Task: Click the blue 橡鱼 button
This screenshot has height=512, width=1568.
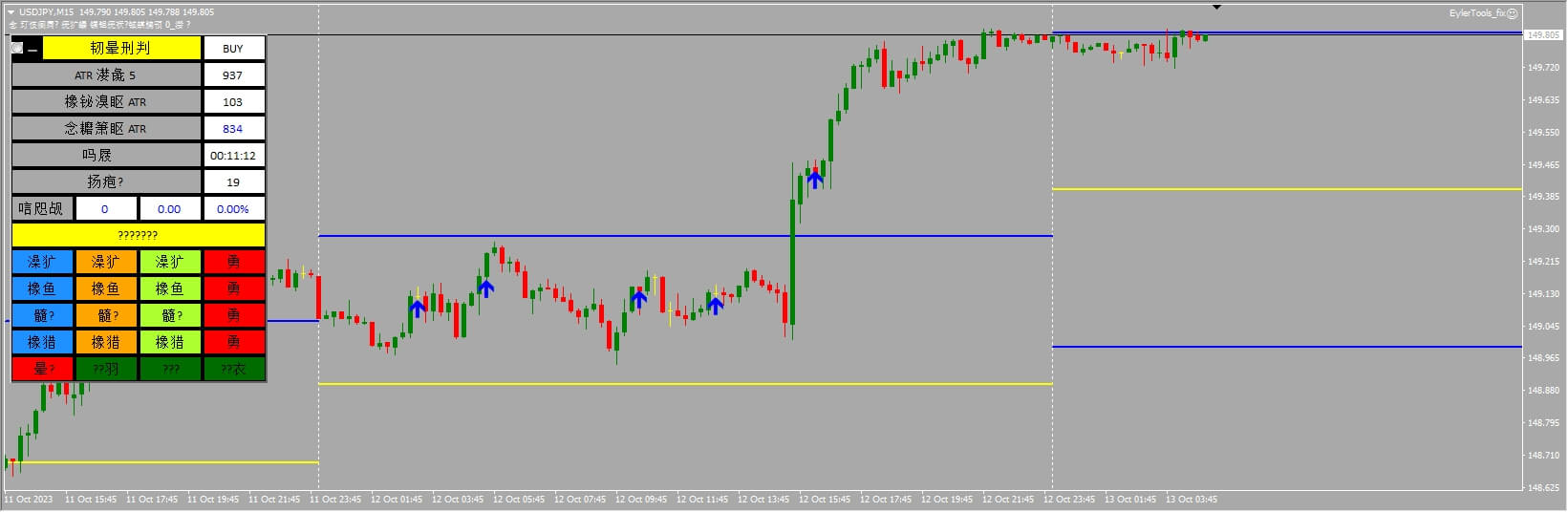Action: [x=42, y=288]
